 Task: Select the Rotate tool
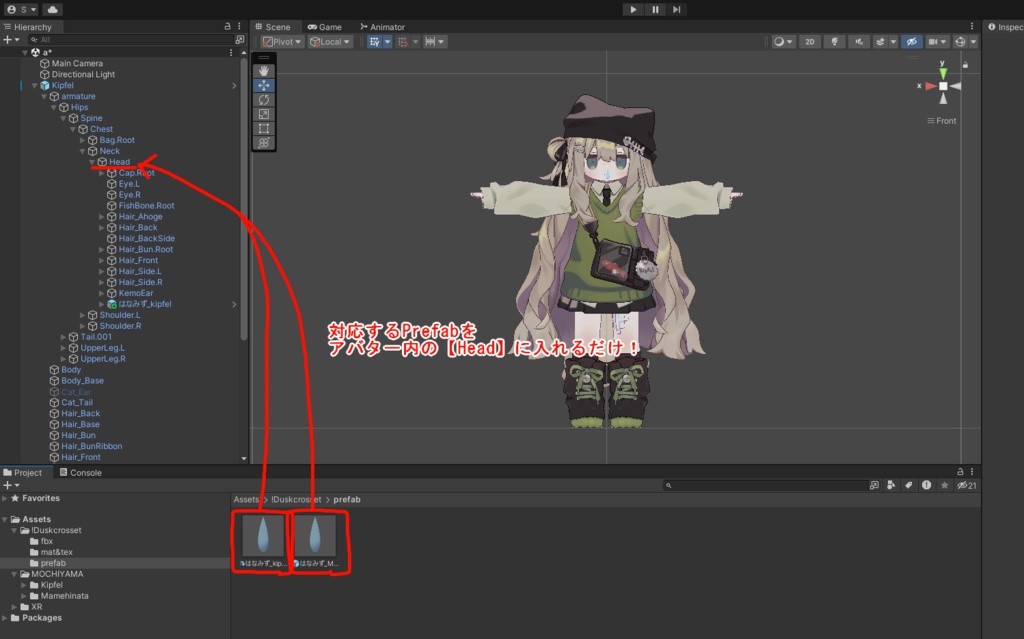click(x=264, y=99)
